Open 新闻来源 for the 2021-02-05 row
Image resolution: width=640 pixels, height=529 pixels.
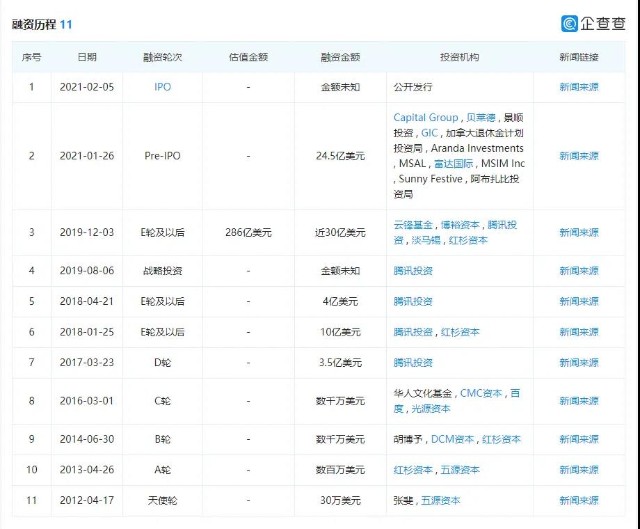pos(579,87)
